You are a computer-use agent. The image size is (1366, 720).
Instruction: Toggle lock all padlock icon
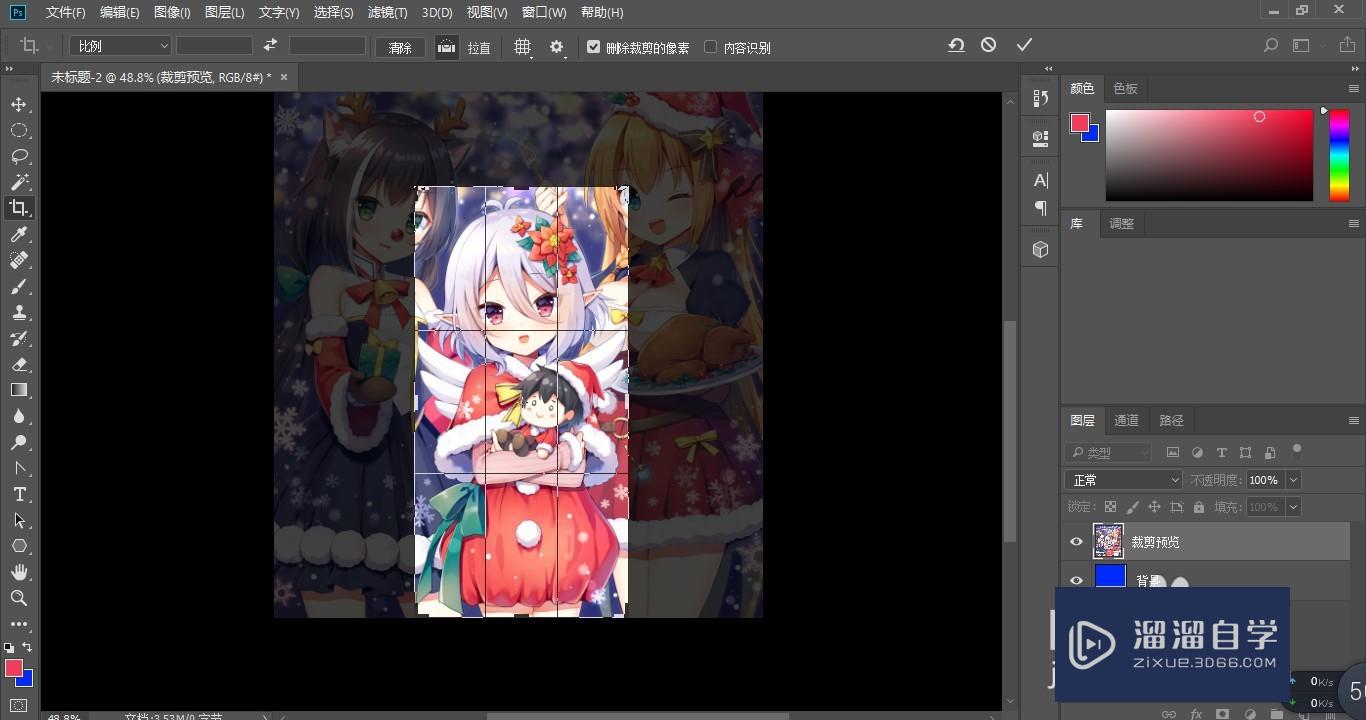coord(1198,507)
